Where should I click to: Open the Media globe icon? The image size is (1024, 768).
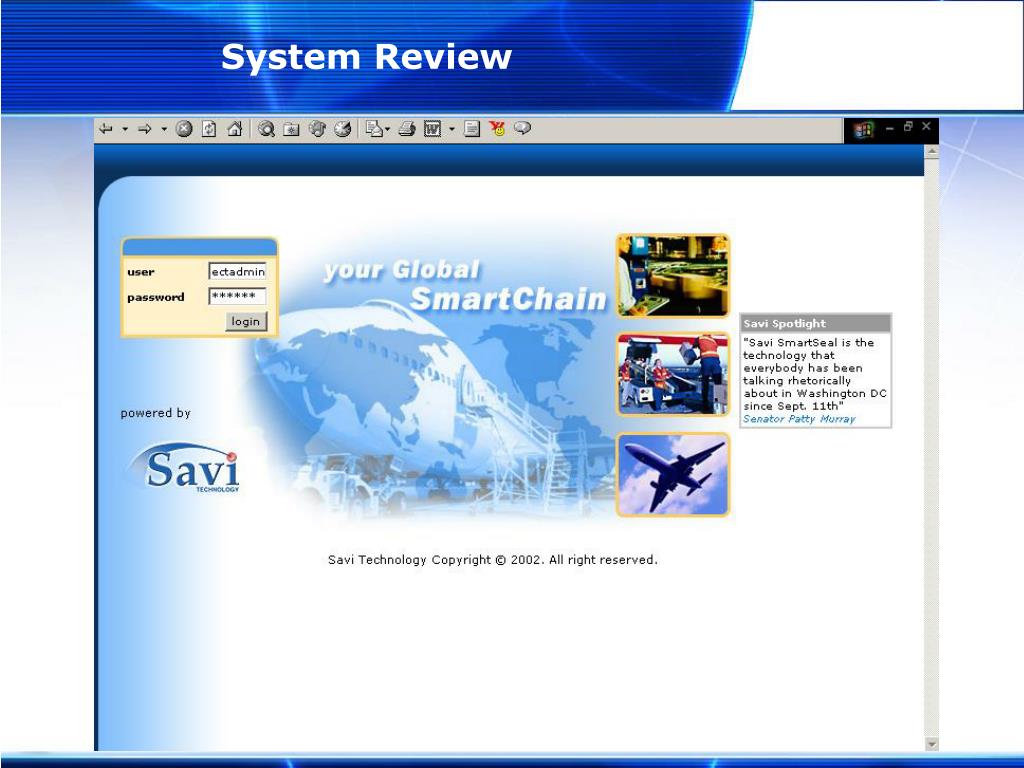tap(317, 129)
